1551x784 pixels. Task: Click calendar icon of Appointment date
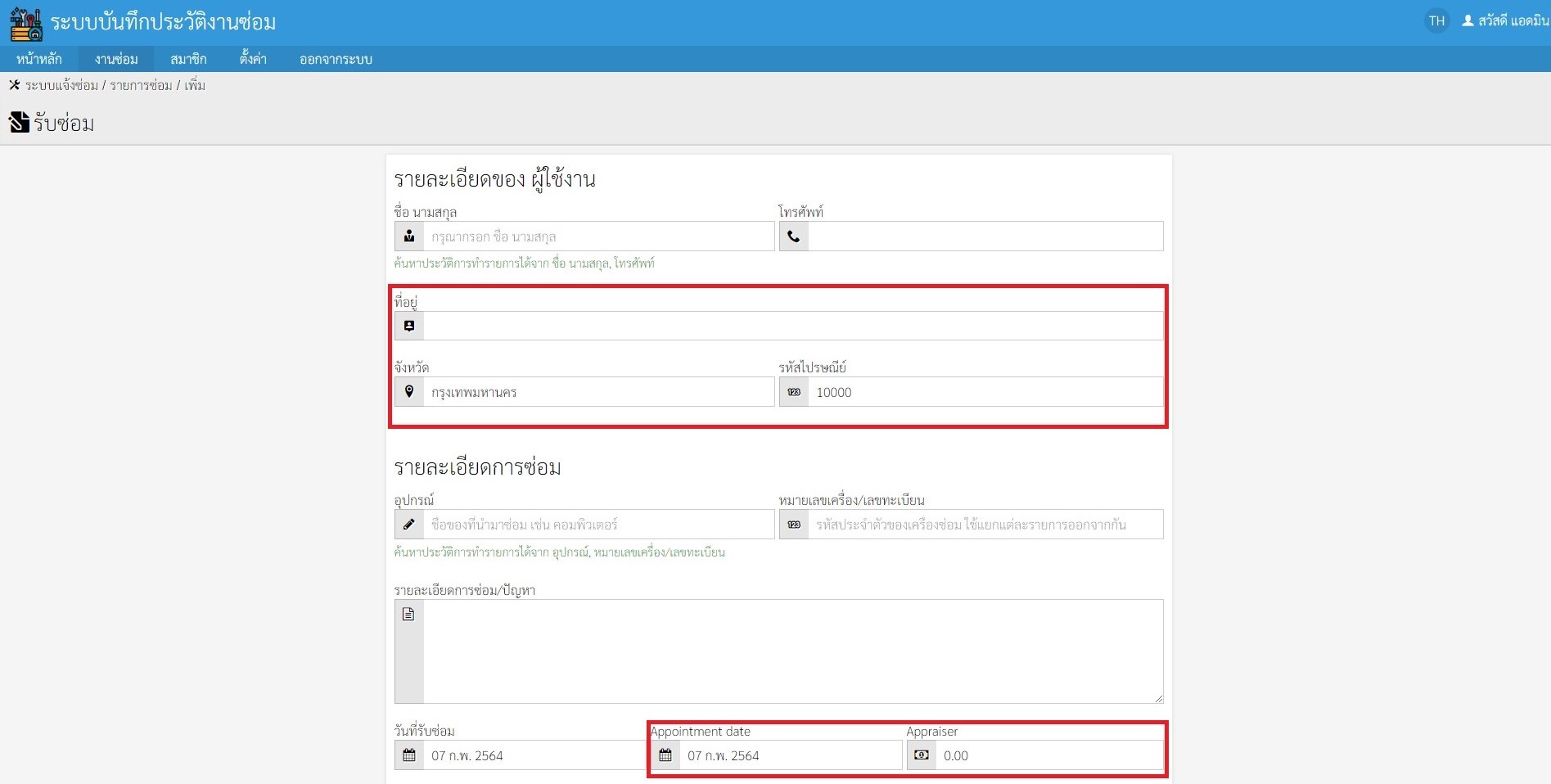click(x=665, y=755)
